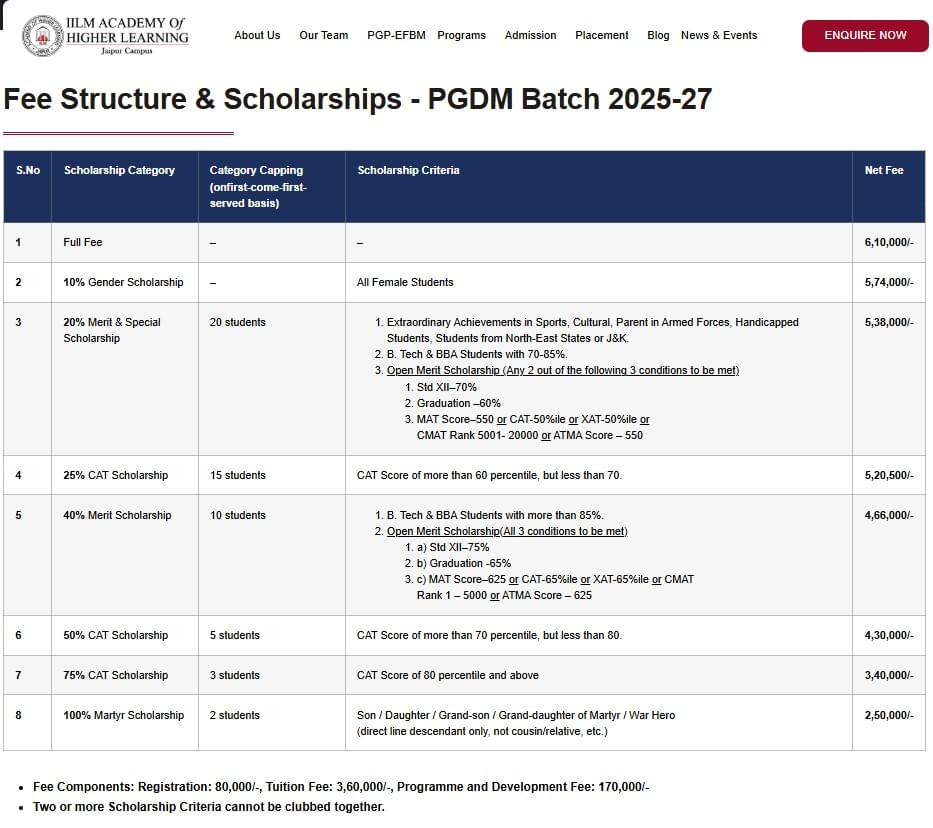
Task: Go to the PGP-EFBM page
Action: (x=396, y=35)
